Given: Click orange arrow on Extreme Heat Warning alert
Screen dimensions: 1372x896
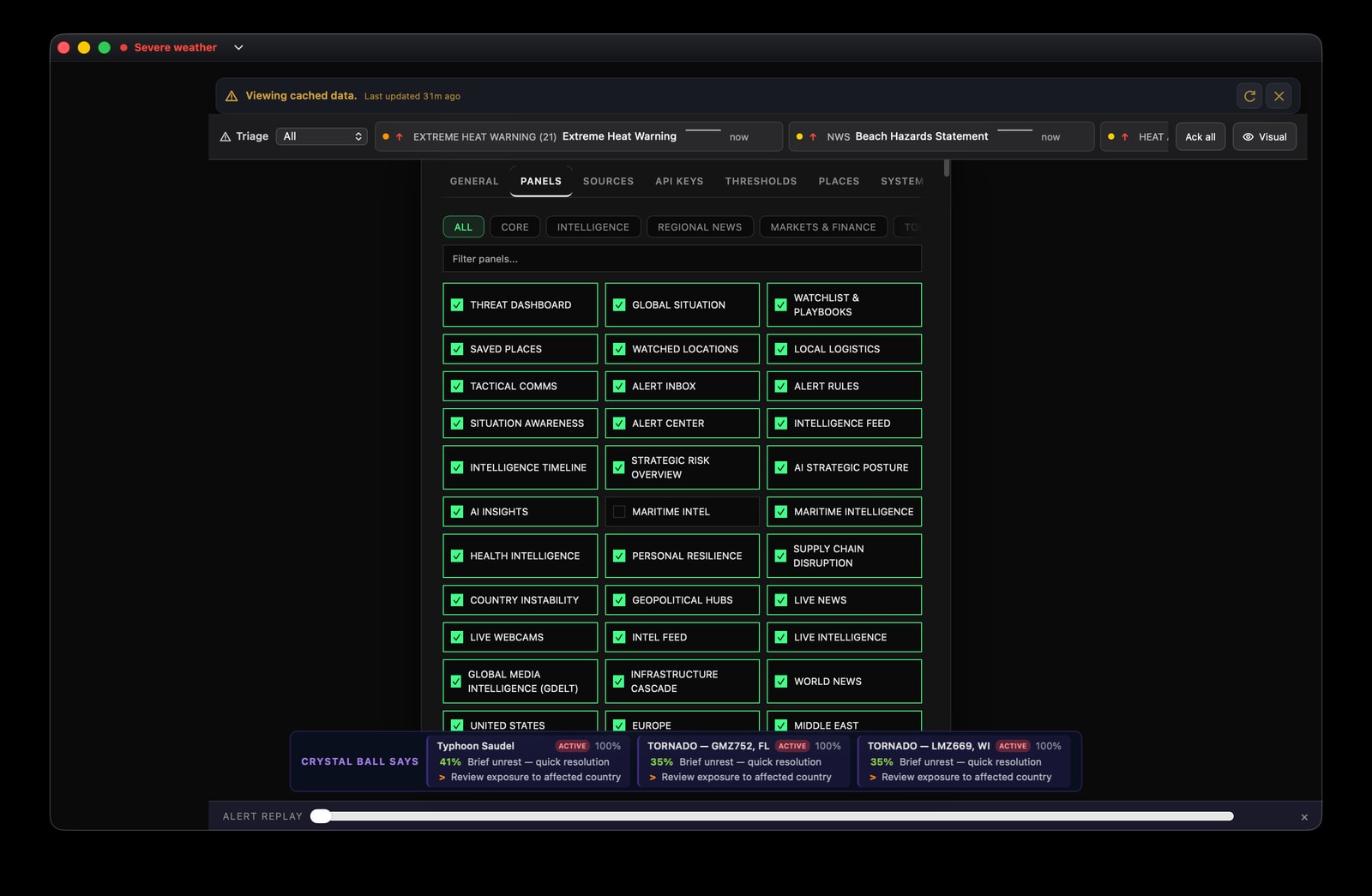Looking at the screenshot, I should (400, 136).
